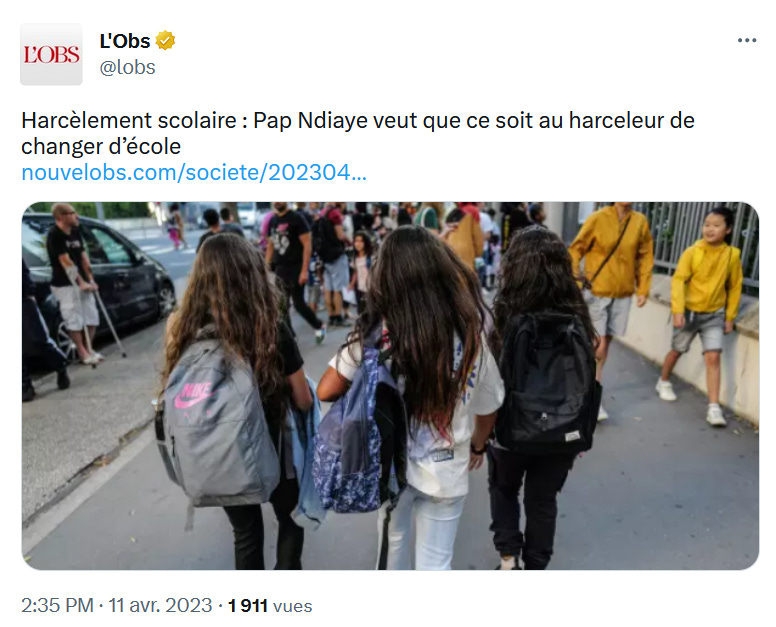Select the @lobs account handle
This screenshot has height=627, width=776.
pos(128,67)
